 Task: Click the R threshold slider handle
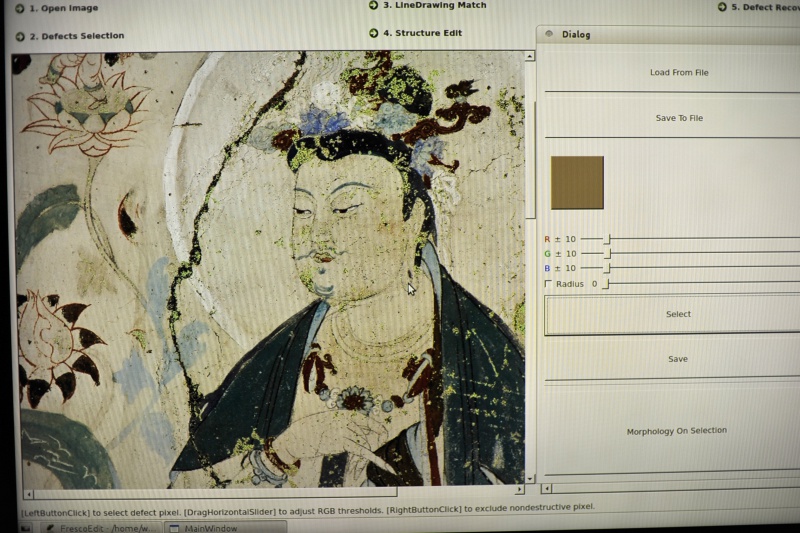tap(607, 239)
